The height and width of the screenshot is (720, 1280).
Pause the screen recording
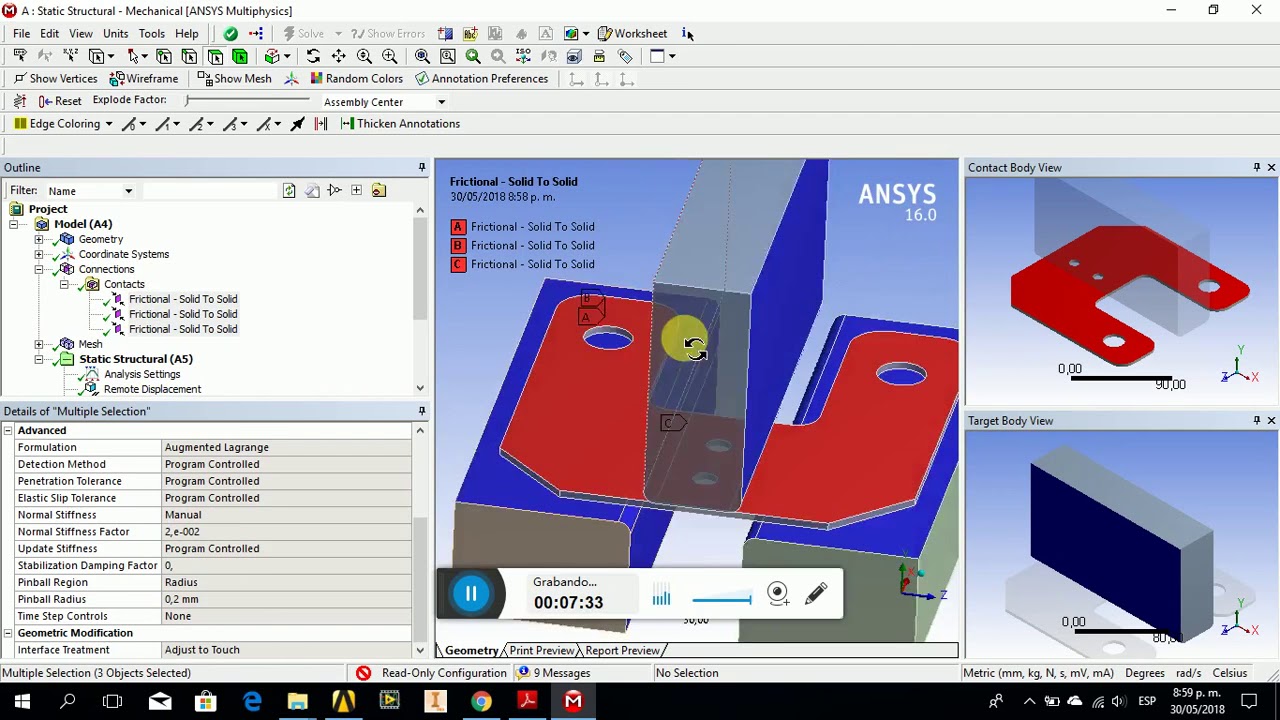coord(471,594)
